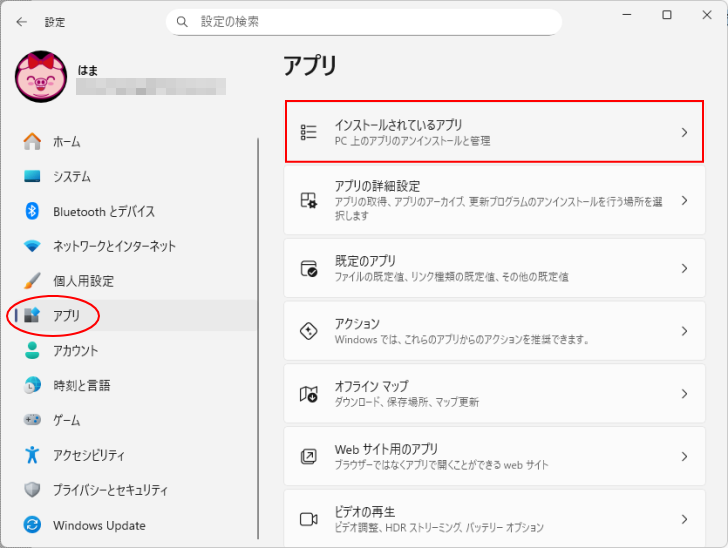
Task: Open 既定のアプリ settings
Action: click(494, 268)
